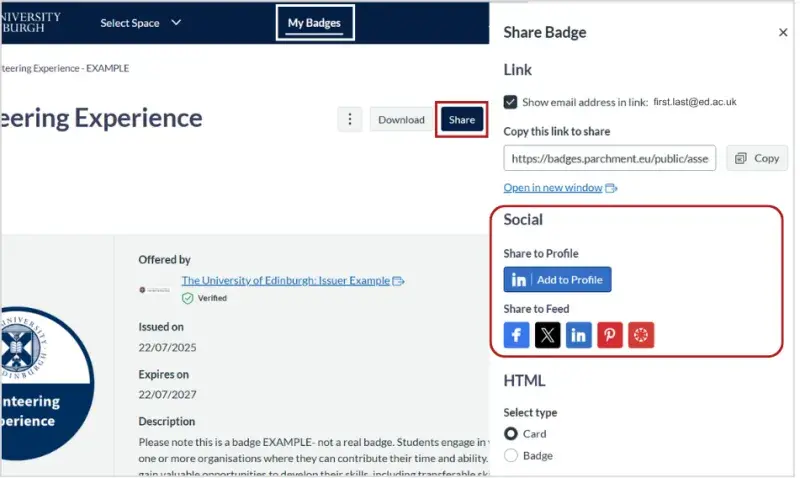Screen dimensions: 800x478
Task: Click the issued date 22/07/2025
Action: click(168, 349)
